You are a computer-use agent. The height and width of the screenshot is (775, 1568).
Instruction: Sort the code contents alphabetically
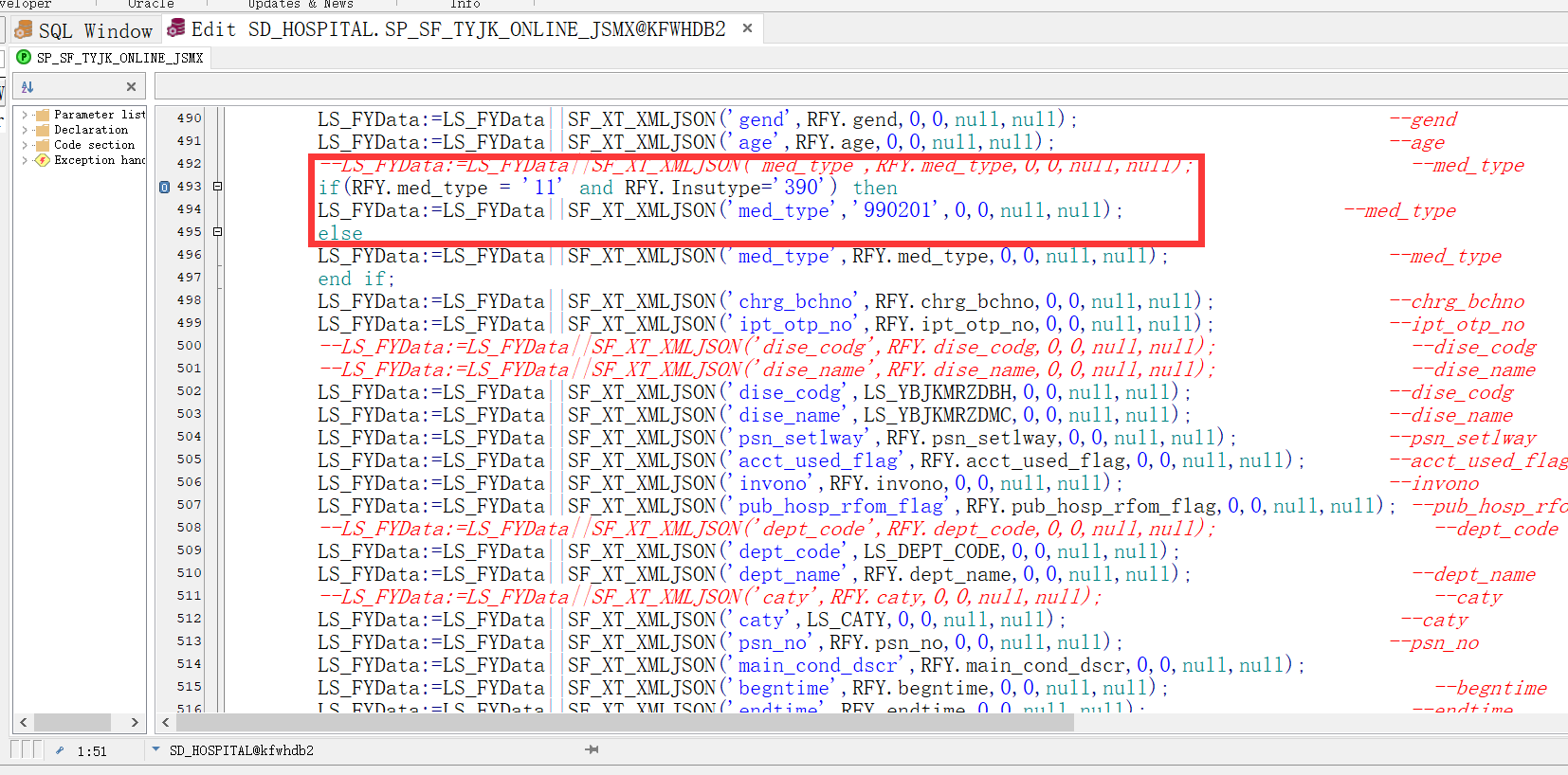click(27, 87)
